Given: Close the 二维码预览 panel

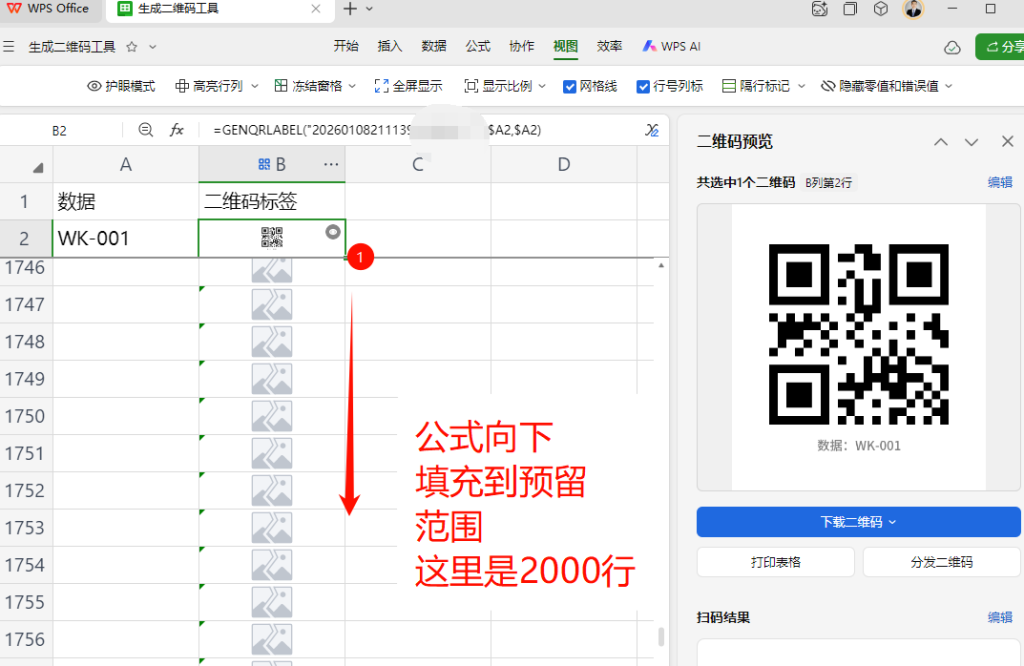Looking at the screenshot, I should coord(1008,141).
